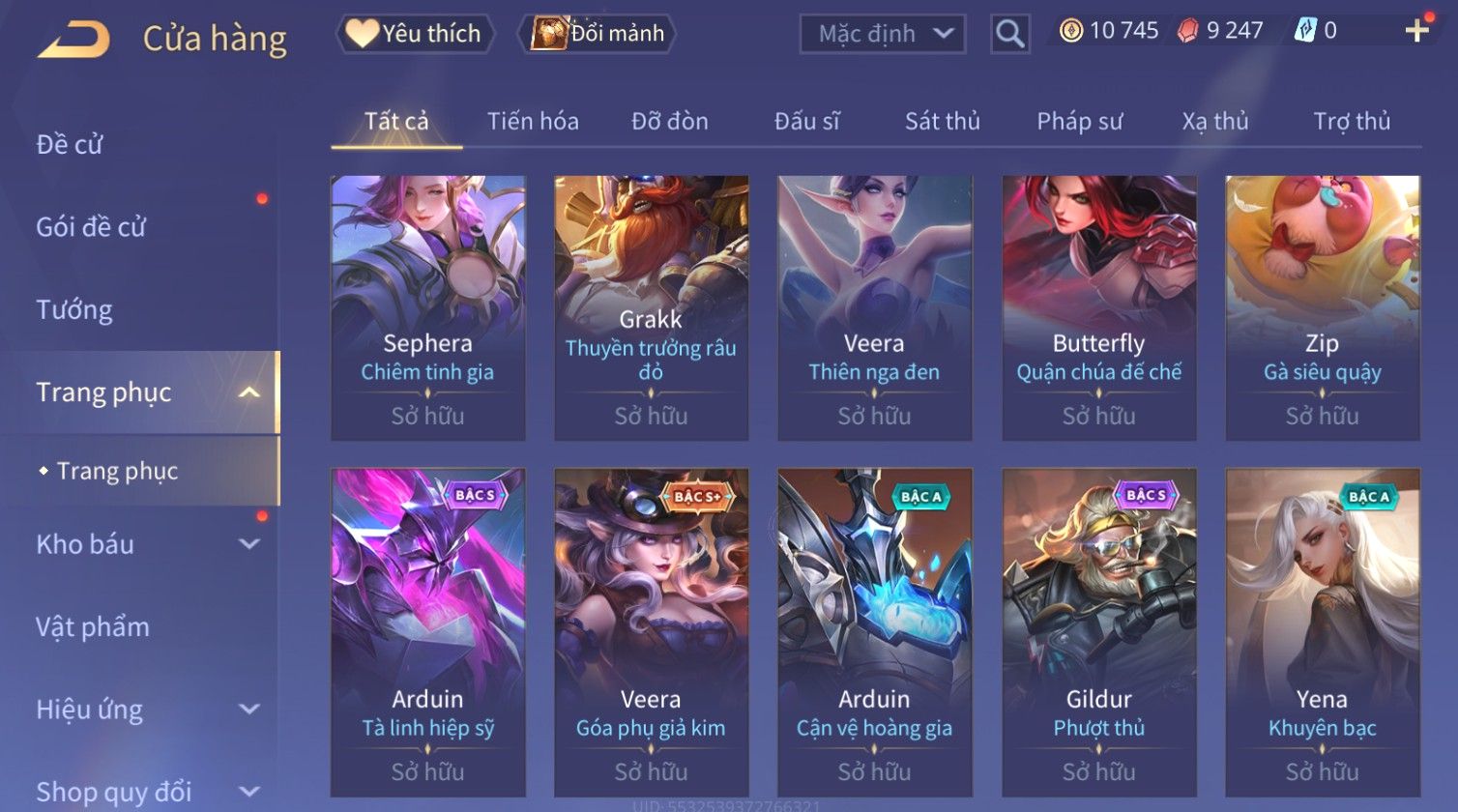
Task: Expand the Hiệu ứng sidebar section
Action: (x=248, y=710)
